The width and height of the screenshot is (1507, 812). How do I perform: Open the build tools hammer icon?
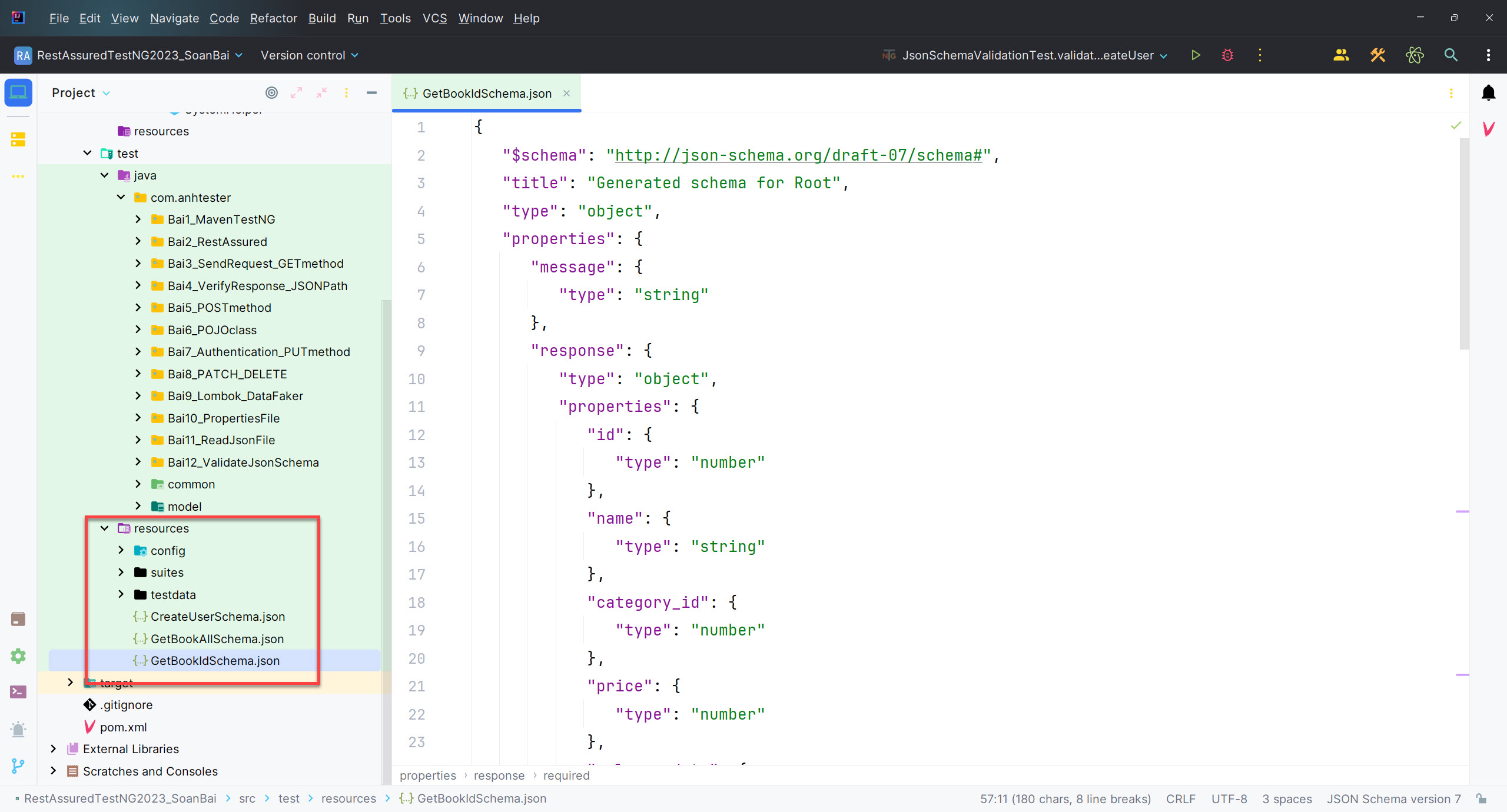point(1377,55)
